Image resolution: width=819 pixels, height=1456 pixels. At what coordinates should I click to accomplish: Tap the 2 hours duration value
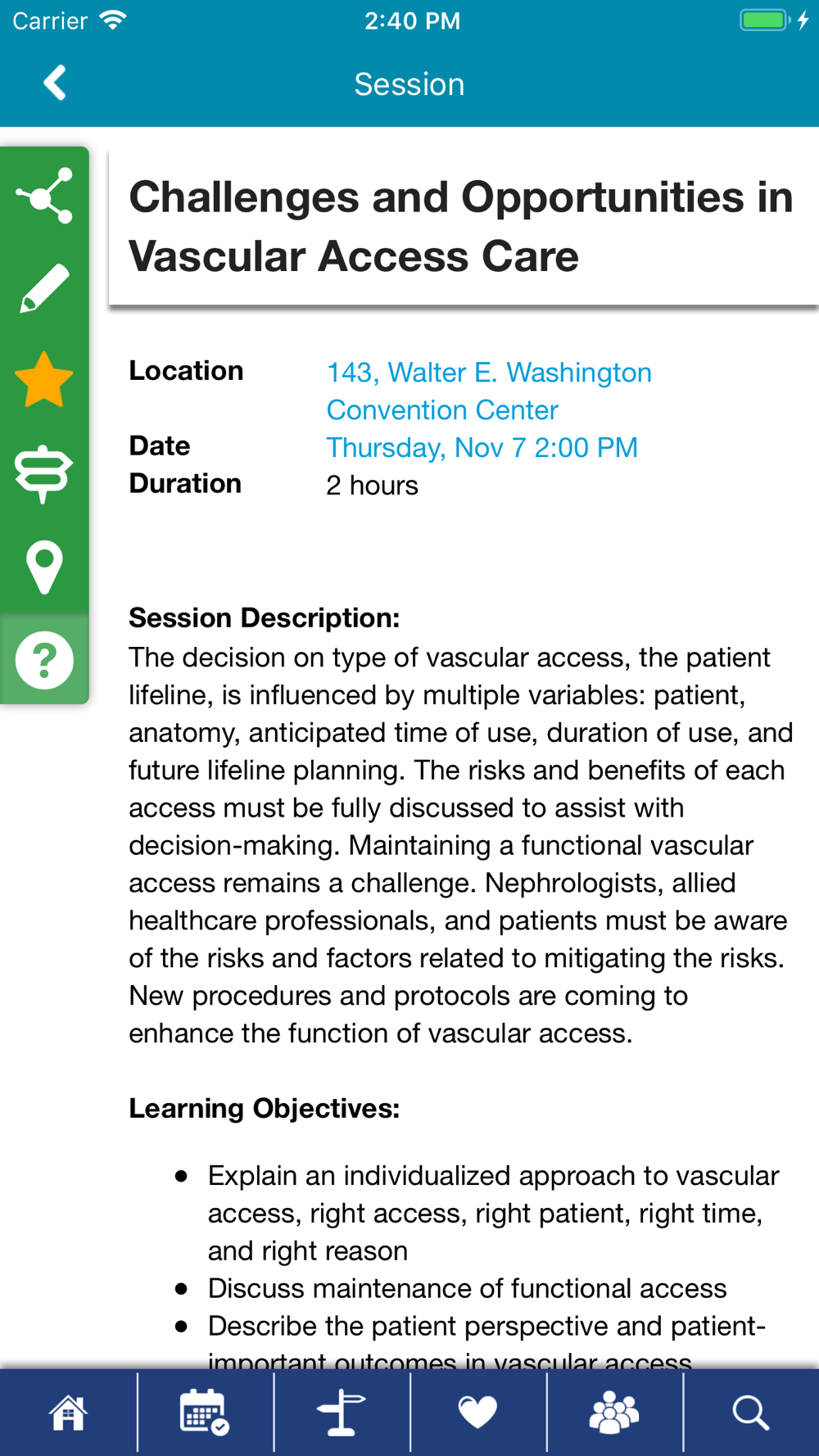tap(372, 486)
